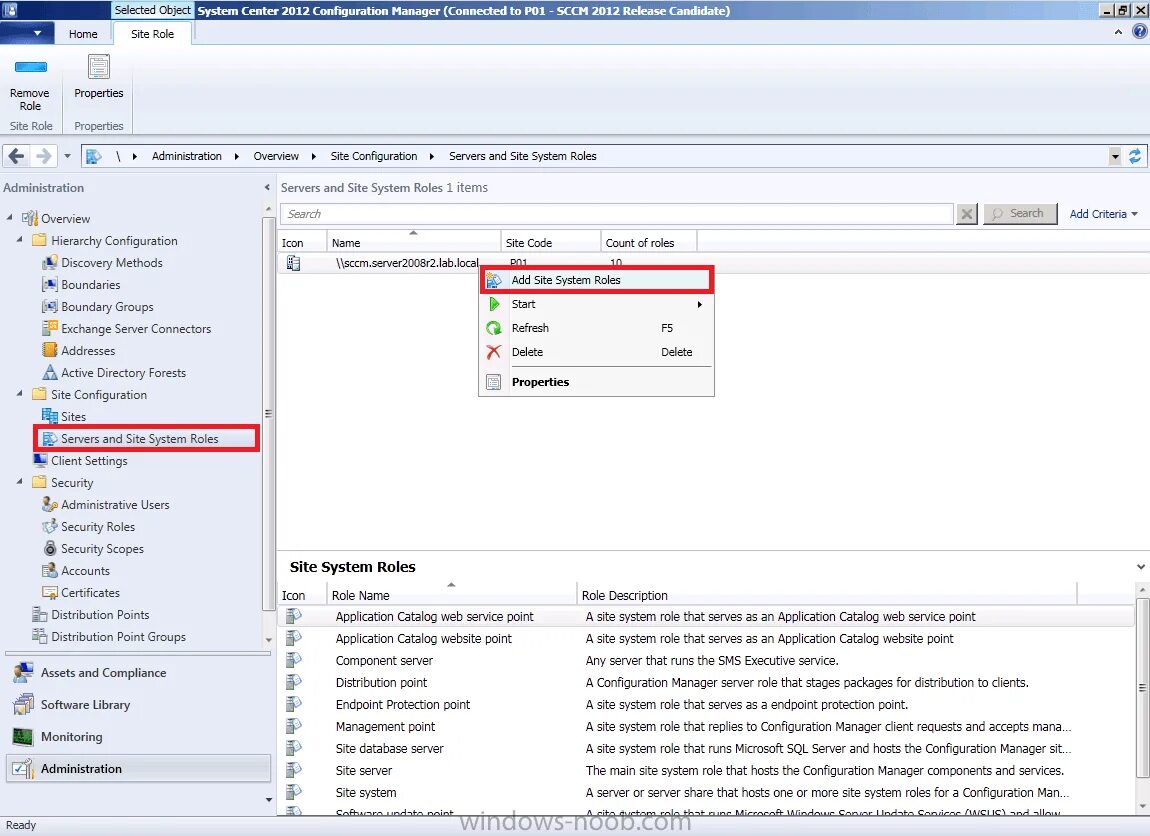Select the Boundary Groups icon
Screen dimensions: 1150x836
(49, 307)
